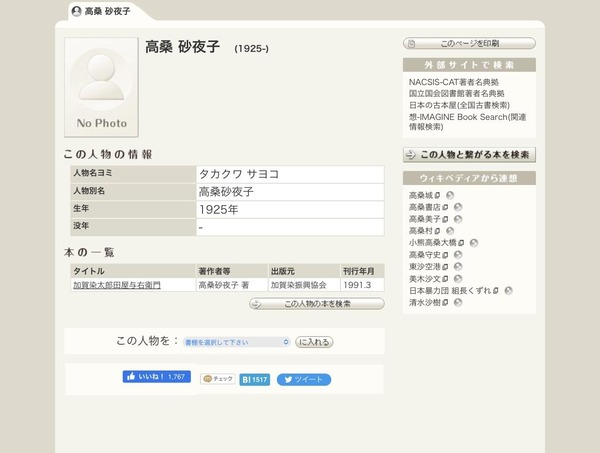Select the 高桑 砂夜子 page tab

(x=101, y=11)
